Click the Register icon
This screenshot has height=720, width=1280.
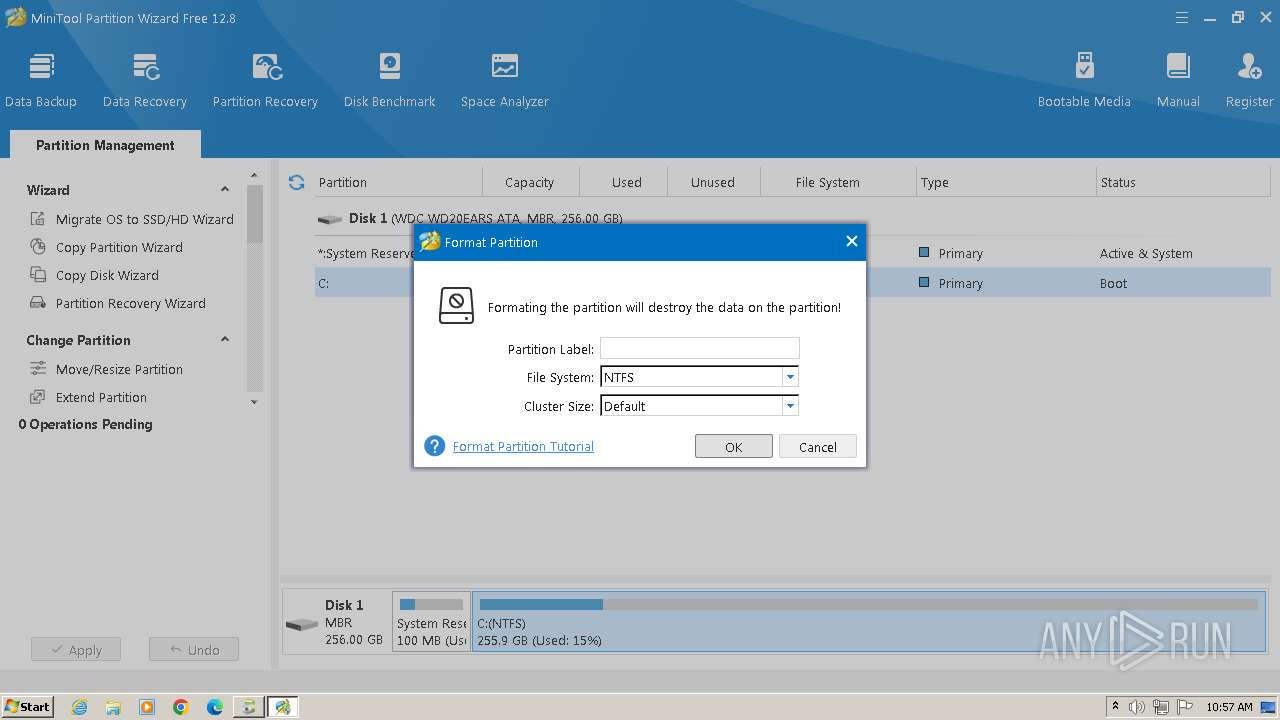pos(1249,80)
